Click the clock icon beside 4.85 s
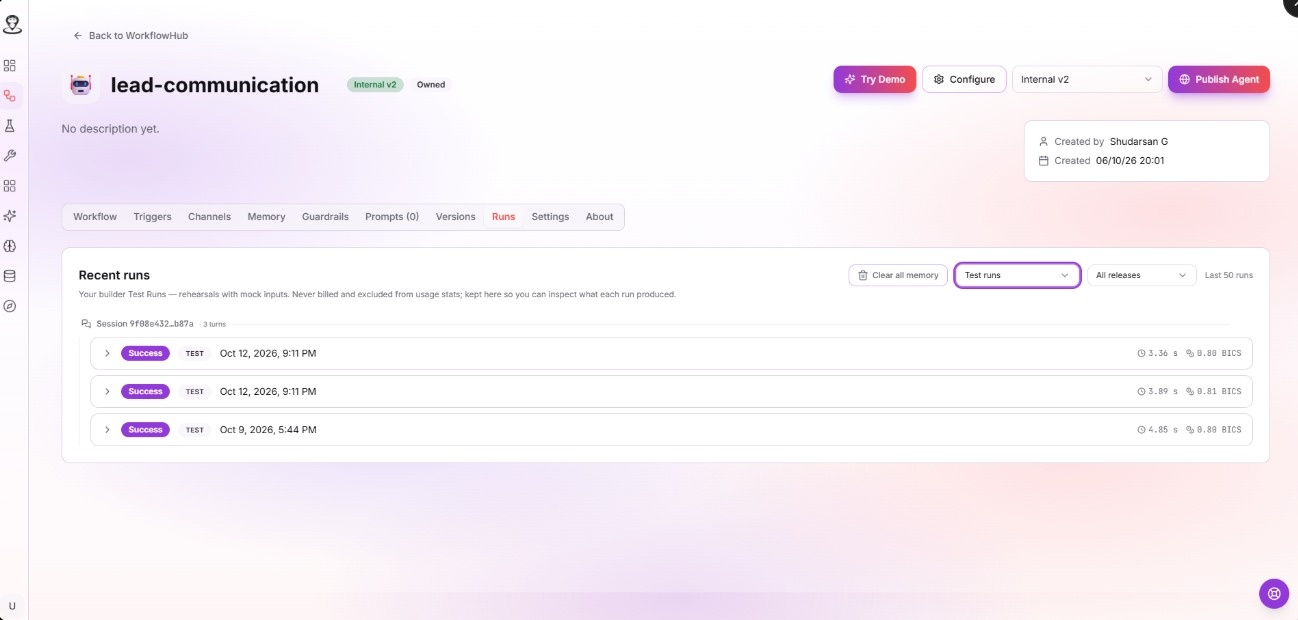The height and width of the screenshot is (620, 1298). pyautogui.click(x=1142, y=430)
